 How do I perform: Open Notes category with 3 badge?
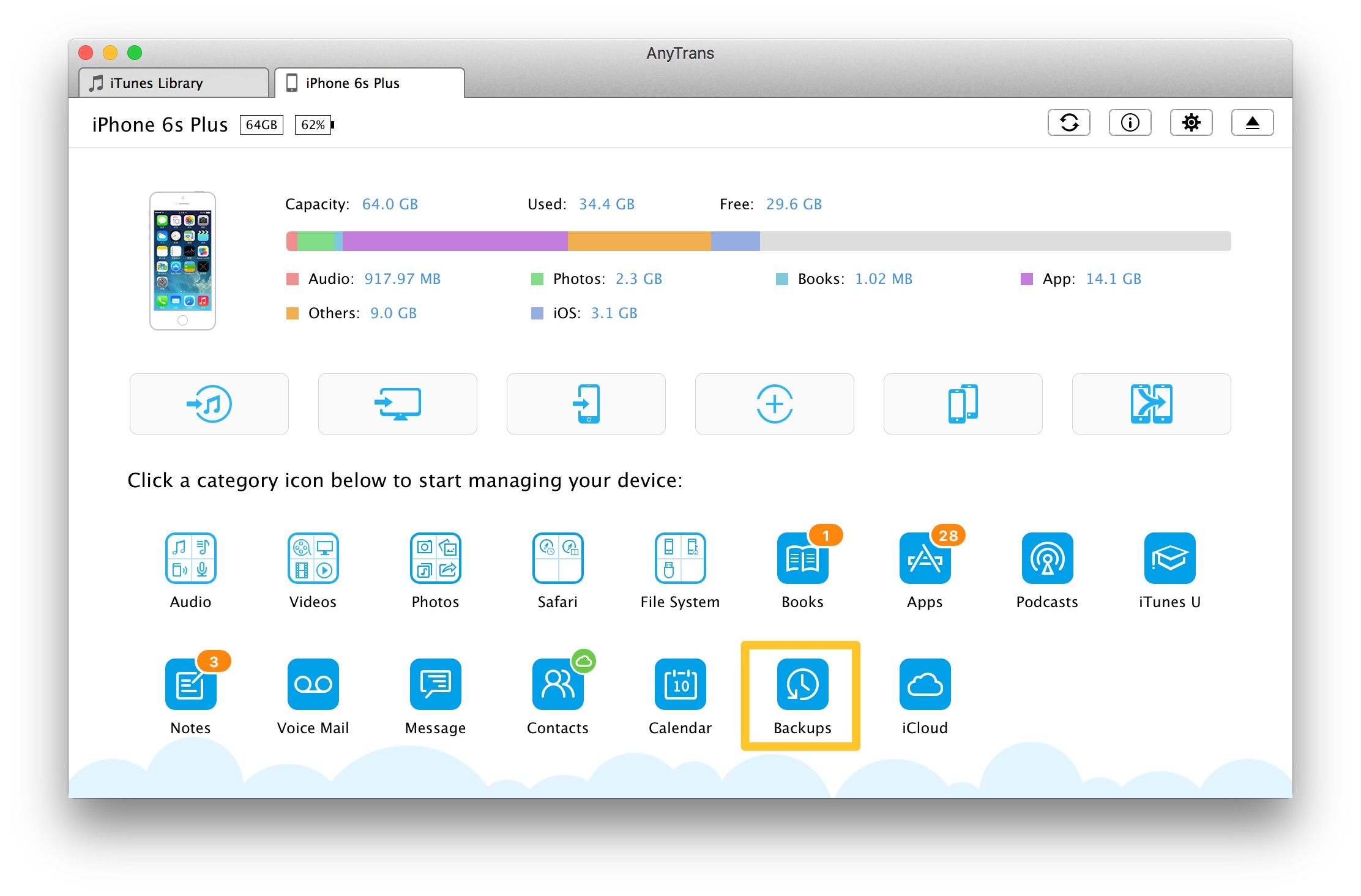190,684
